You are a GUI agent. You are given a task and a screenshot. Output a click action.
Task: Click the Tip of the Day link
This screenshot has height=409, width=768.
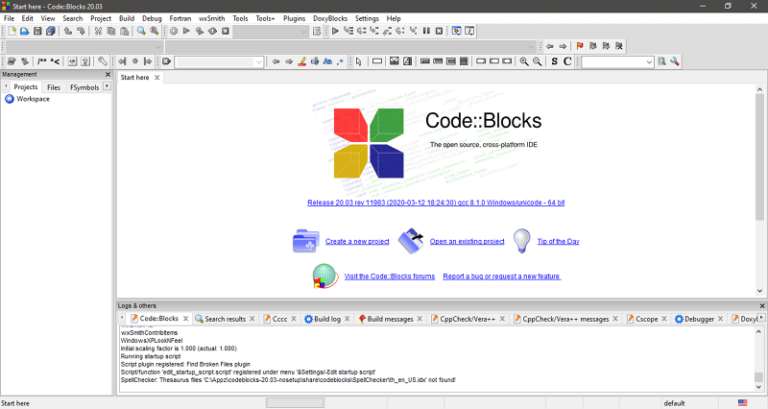click(558, 241)
